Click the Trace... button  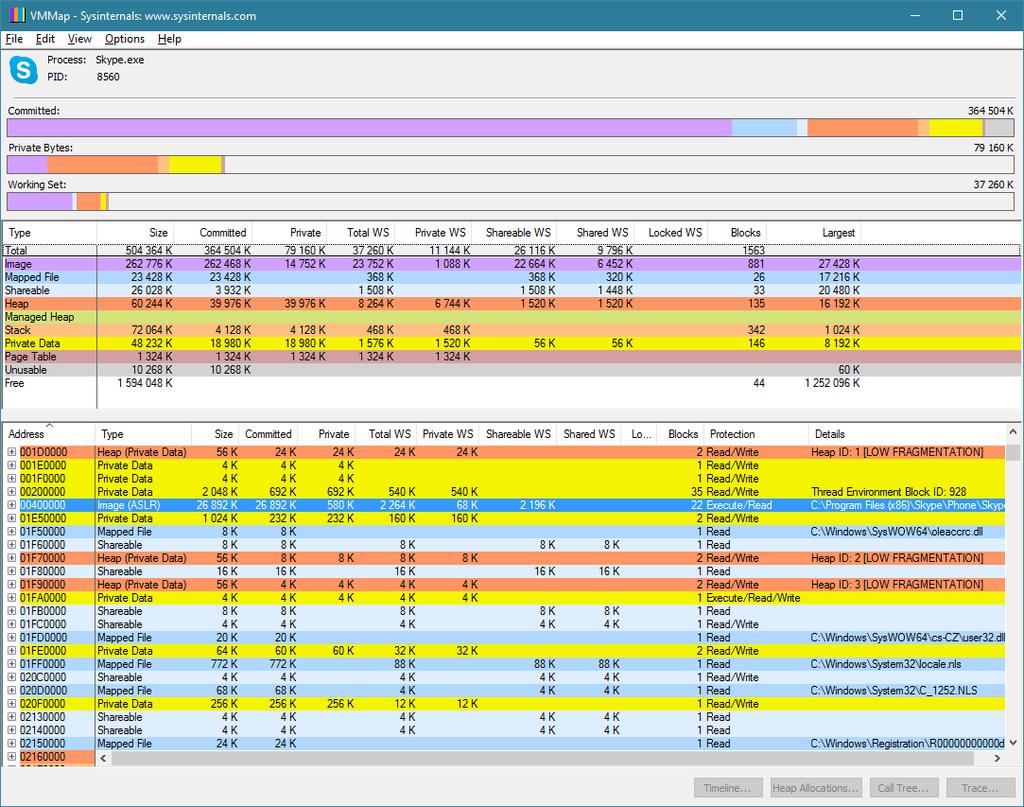(x=980, y=788)
